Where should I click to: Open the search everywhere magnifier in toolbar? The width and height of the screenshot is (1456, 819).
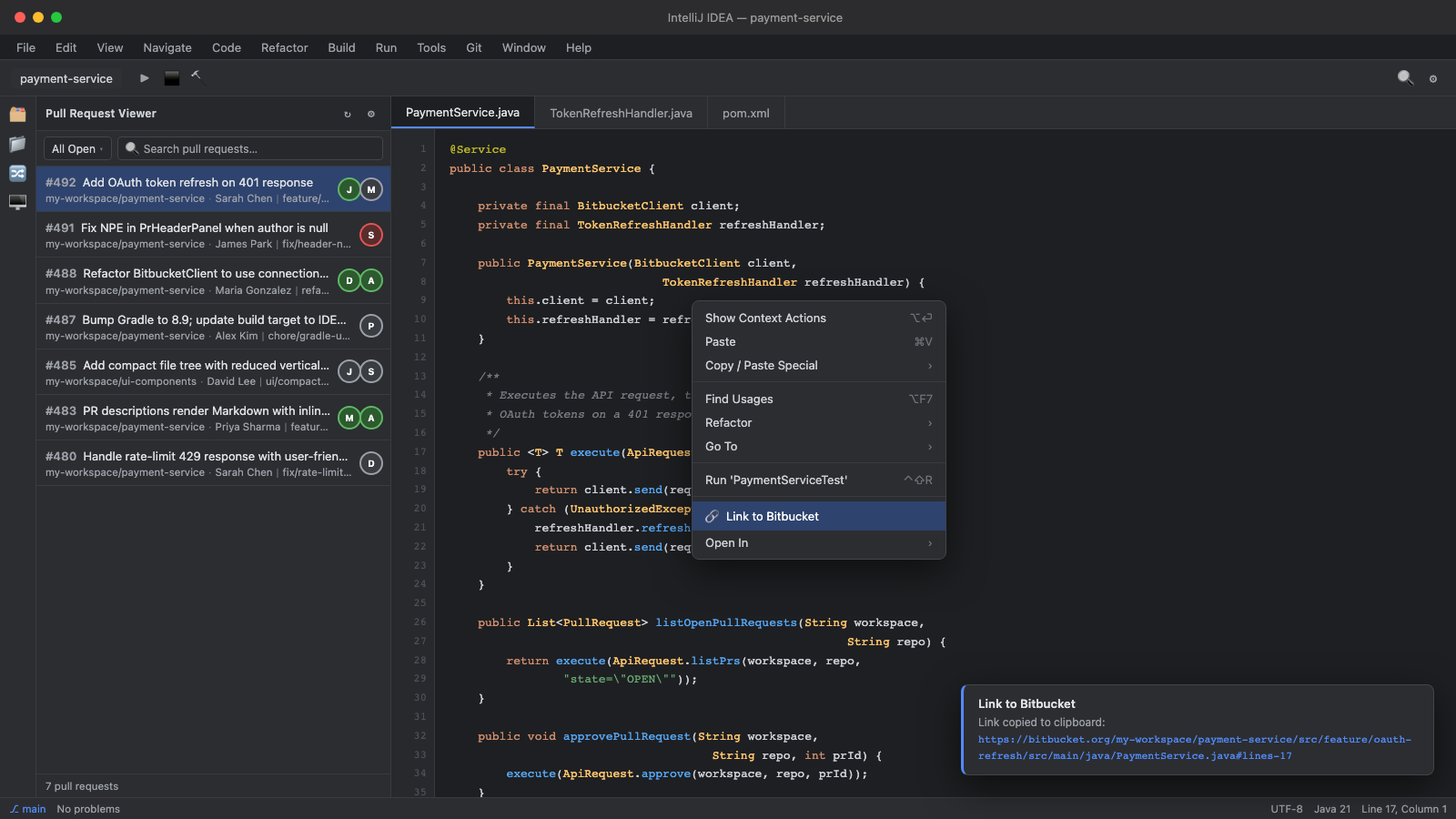tap(1405, 78)
